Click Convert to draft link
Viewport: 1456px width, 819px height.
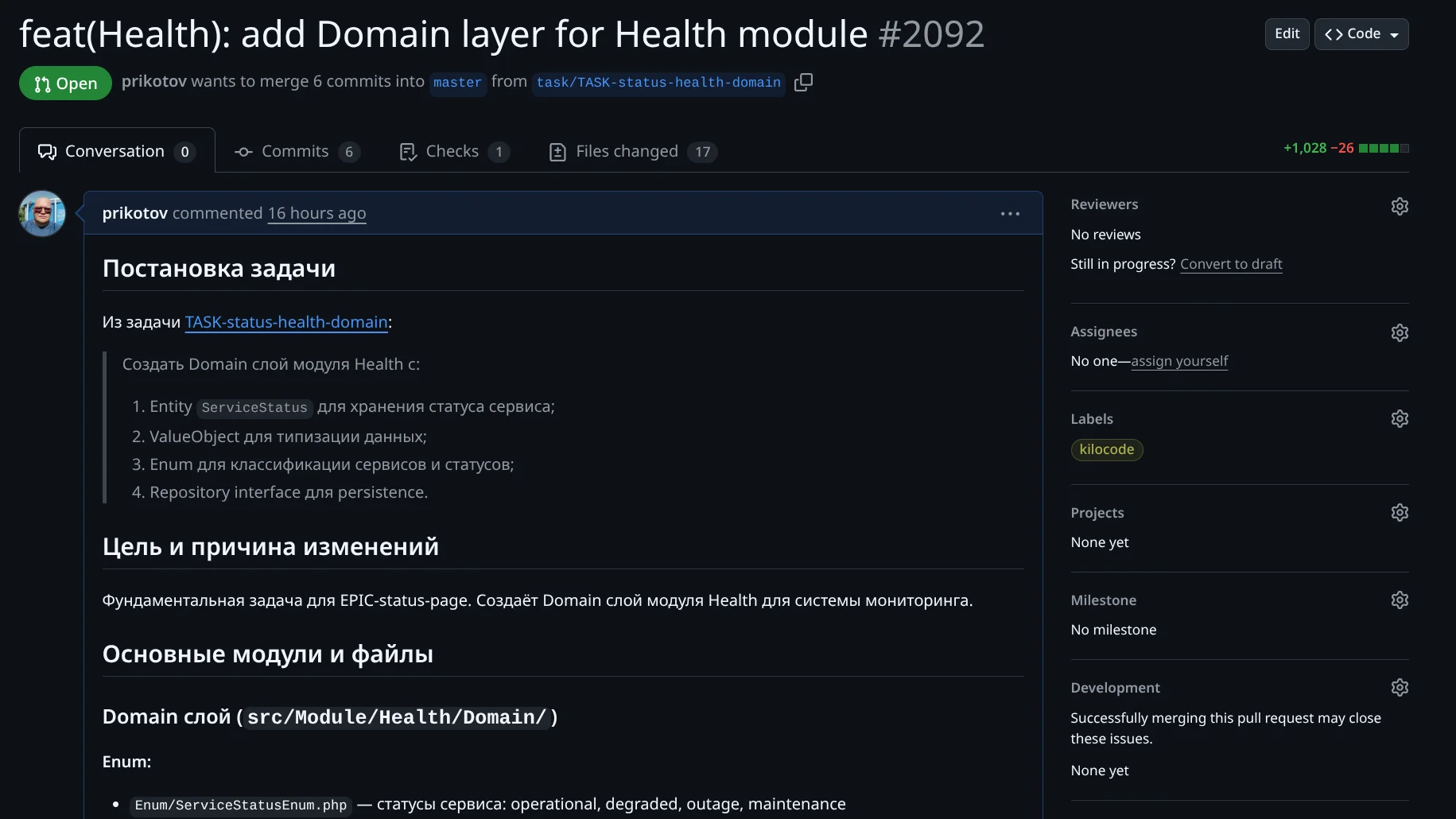1231,264
